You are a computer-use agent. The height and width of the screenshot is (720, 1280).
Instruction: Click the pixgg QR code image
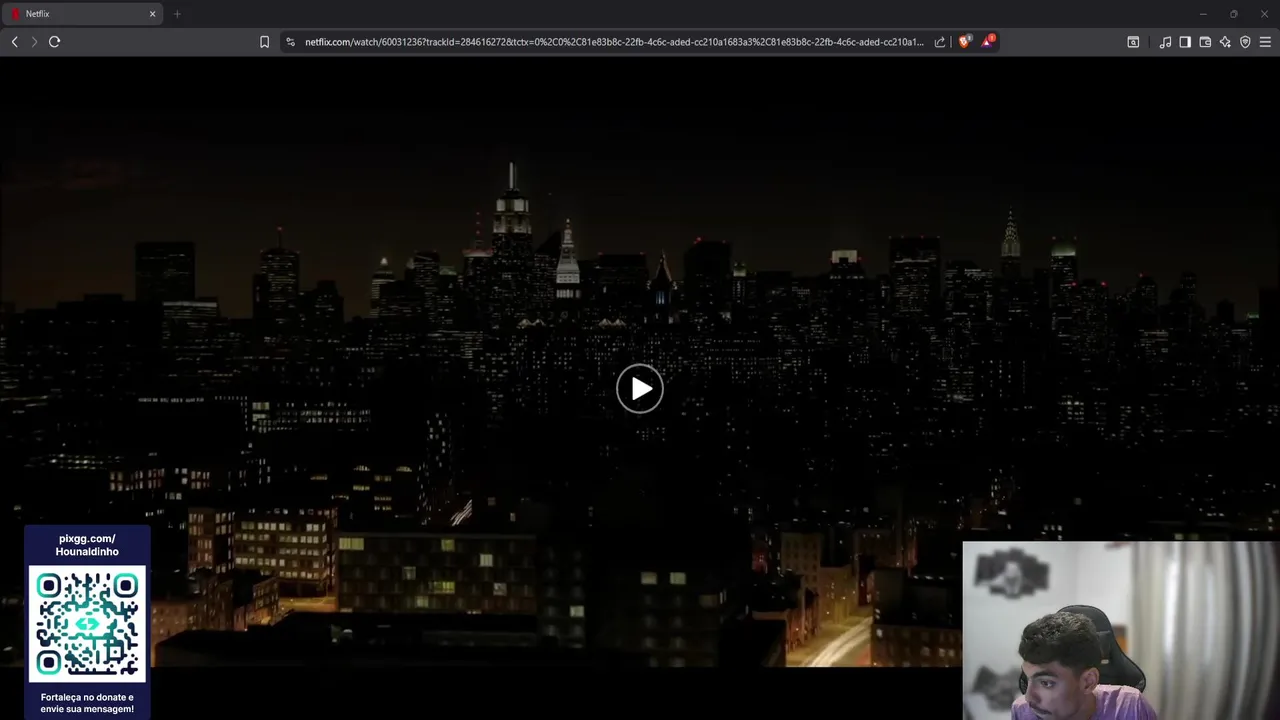click(87, 624)
